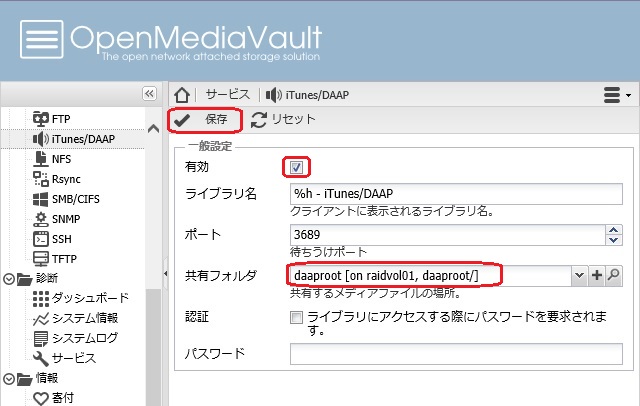
Task: Open the FTP service icon
Action: pos(40,119)
